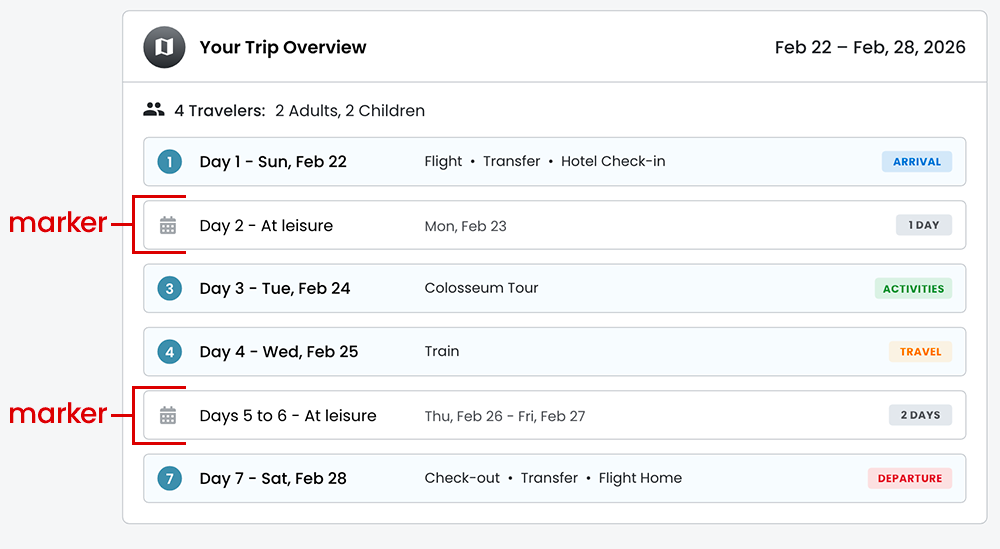Select the Day 7 number badge
This screenshot has height=549, width=1000.
170,479
